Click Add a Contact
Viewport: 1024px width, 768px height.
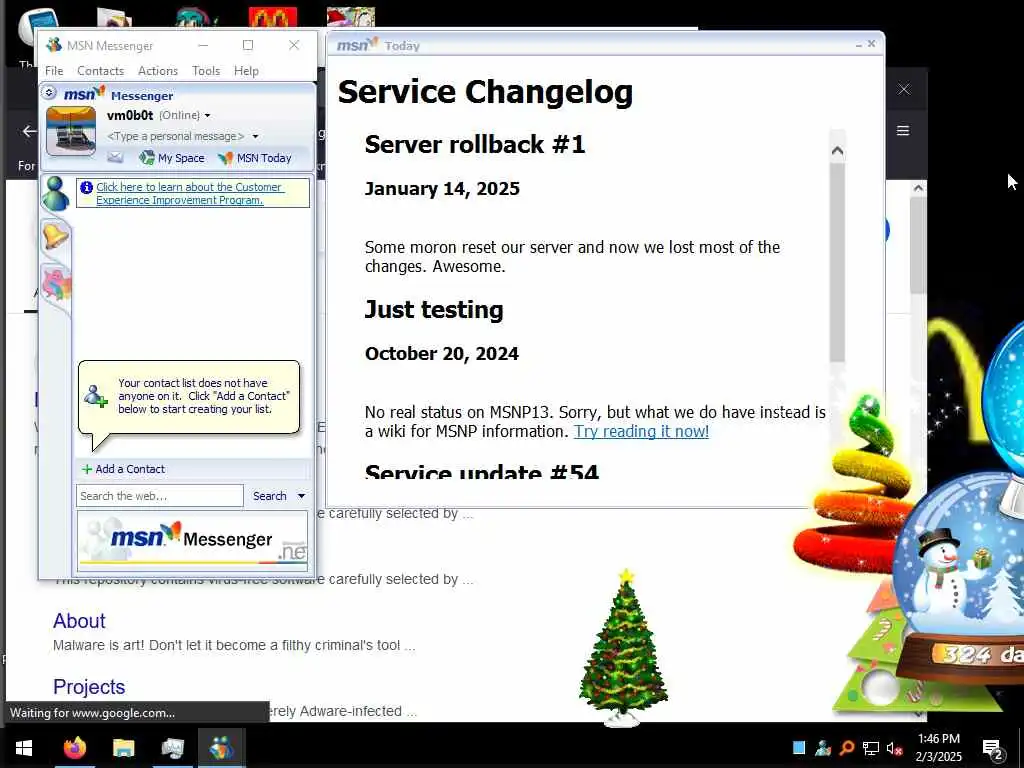[x=123, y=469]
